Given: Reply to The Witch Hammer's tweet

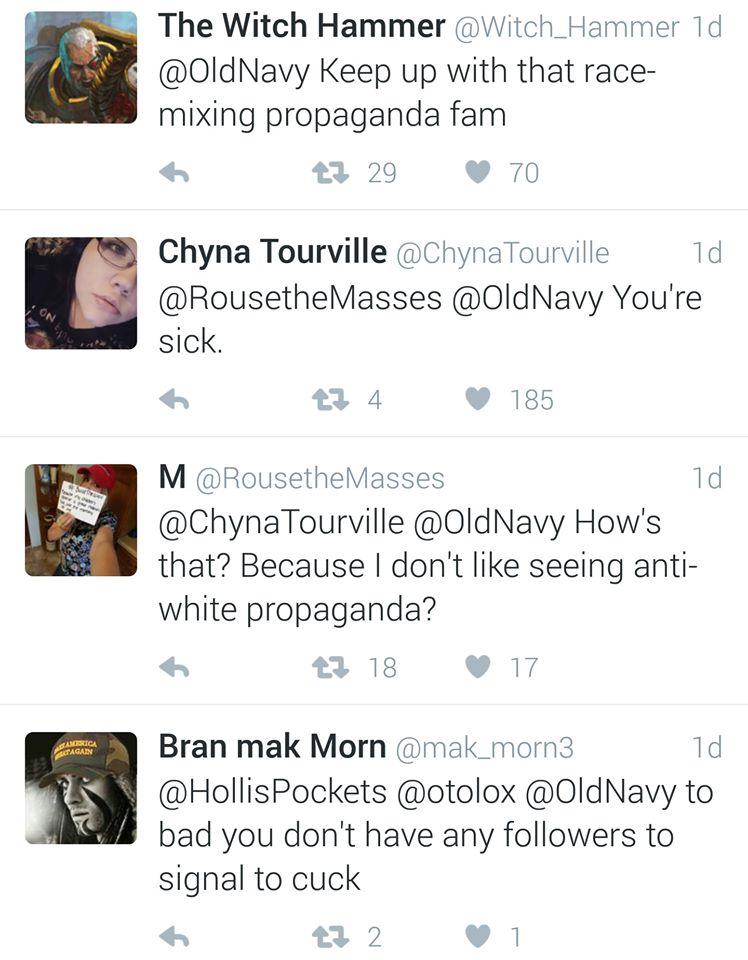Looking at the screenshot, I should 175,173.
